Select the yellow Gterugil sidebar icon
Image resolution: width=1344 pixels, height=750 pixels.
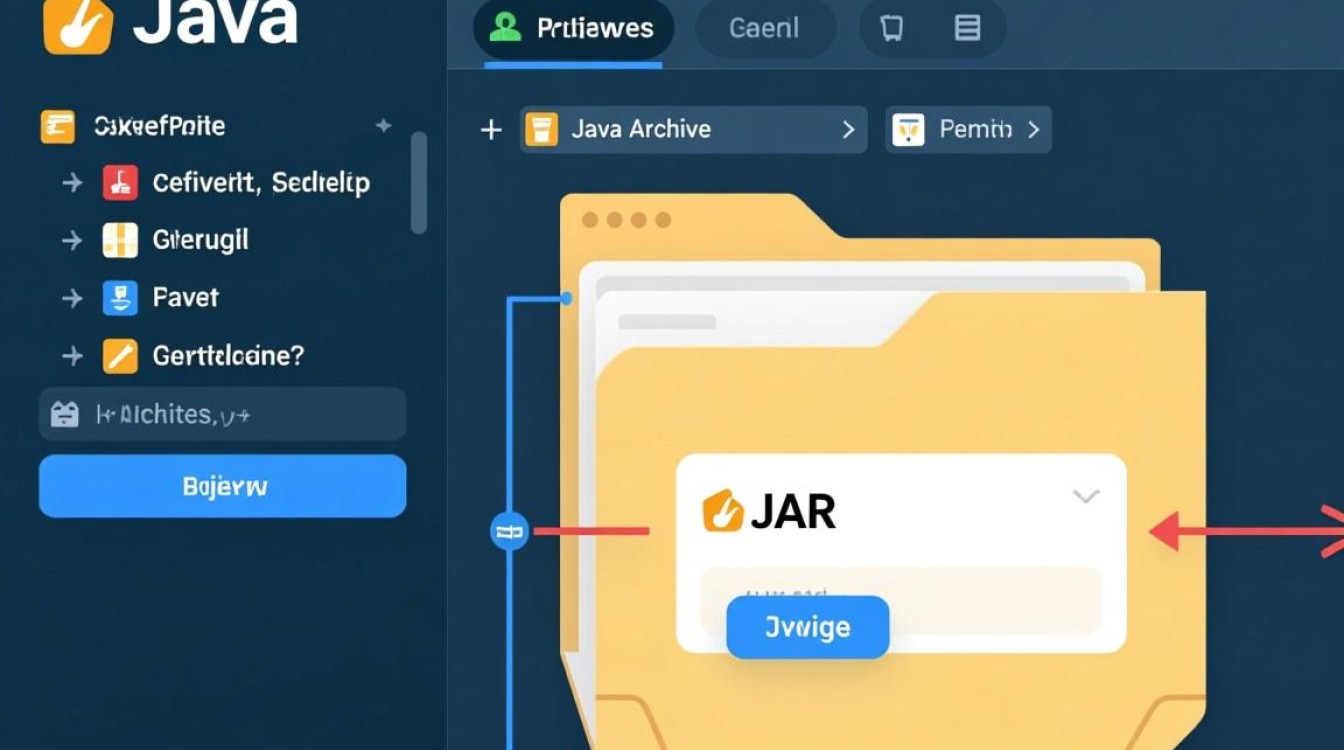[x=120, y=240]
